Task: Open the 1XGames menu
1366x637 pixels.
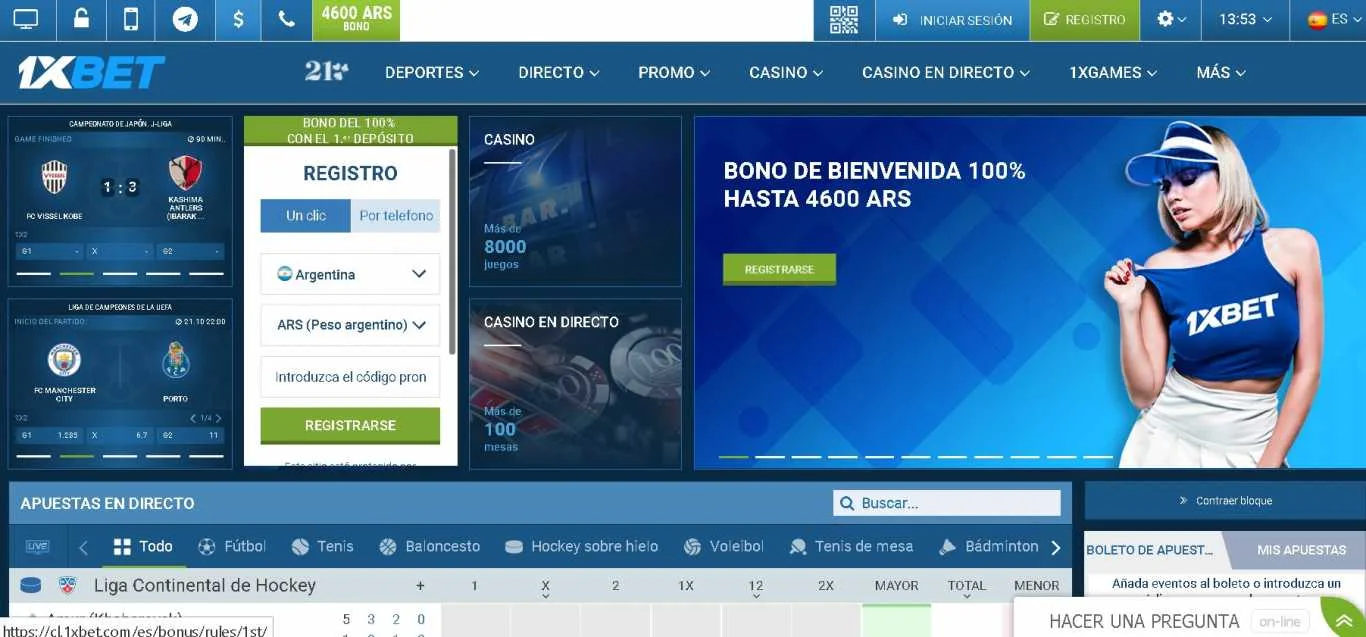Action: point(1113,73)
